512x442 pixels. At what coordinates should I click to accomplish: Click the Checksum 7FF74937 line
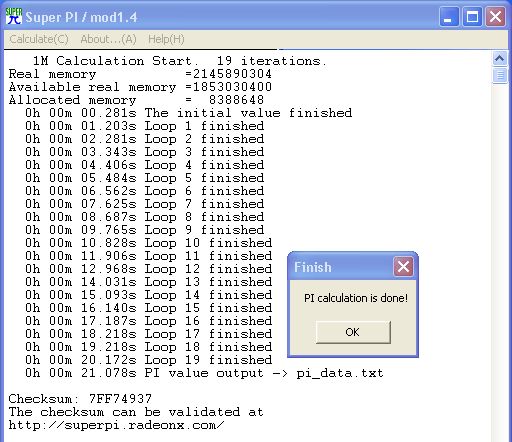80,399
